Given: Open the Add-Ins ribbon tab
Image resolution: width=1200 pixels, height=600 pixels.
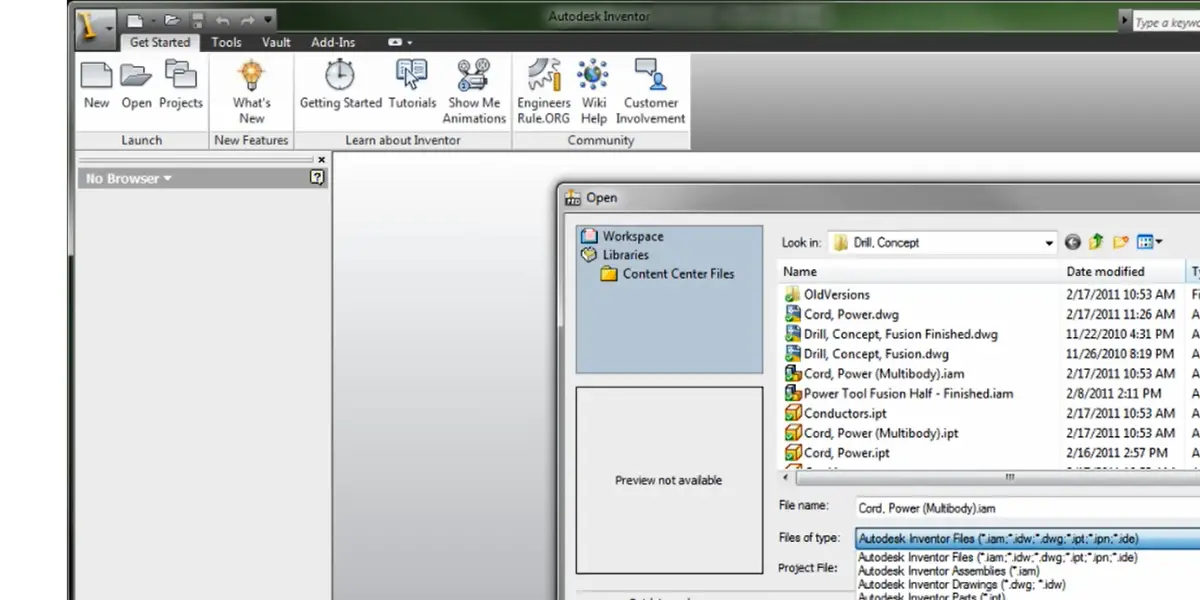Looking at the screenshot, I should [333, 42].
